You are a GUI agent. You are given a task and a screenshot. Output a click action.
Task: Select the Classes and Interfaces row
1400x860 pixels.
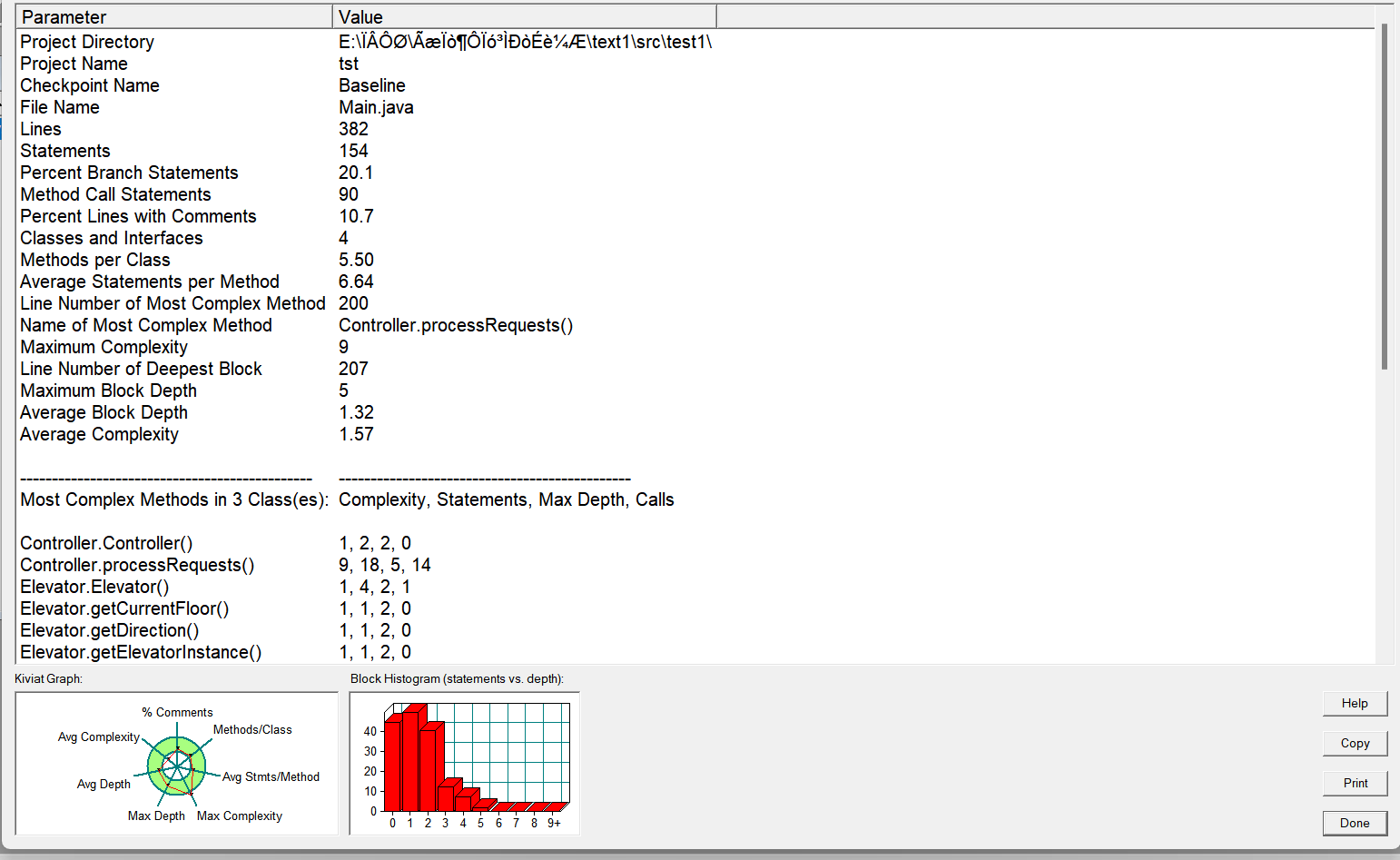695,238
